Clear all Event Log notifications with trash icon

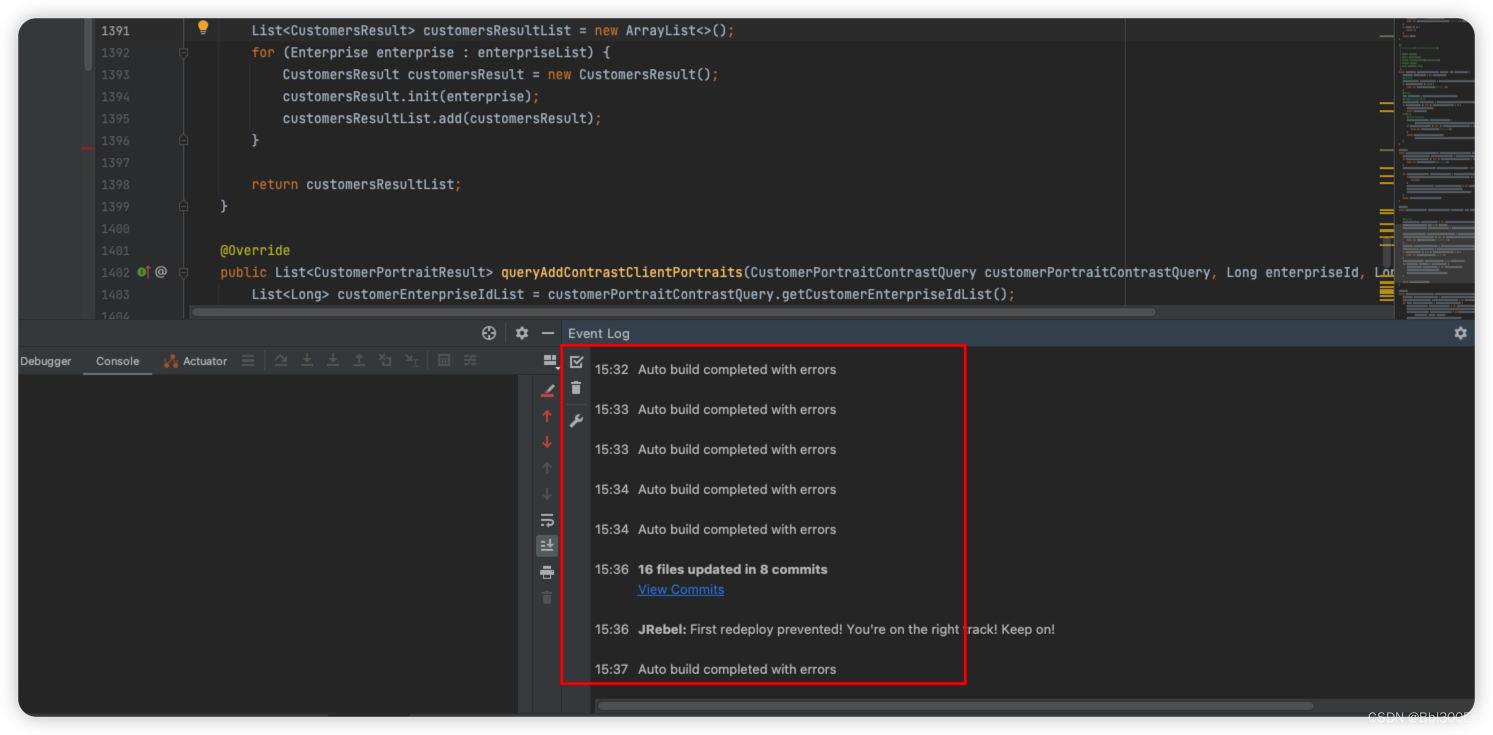click(x=576, y=388)
